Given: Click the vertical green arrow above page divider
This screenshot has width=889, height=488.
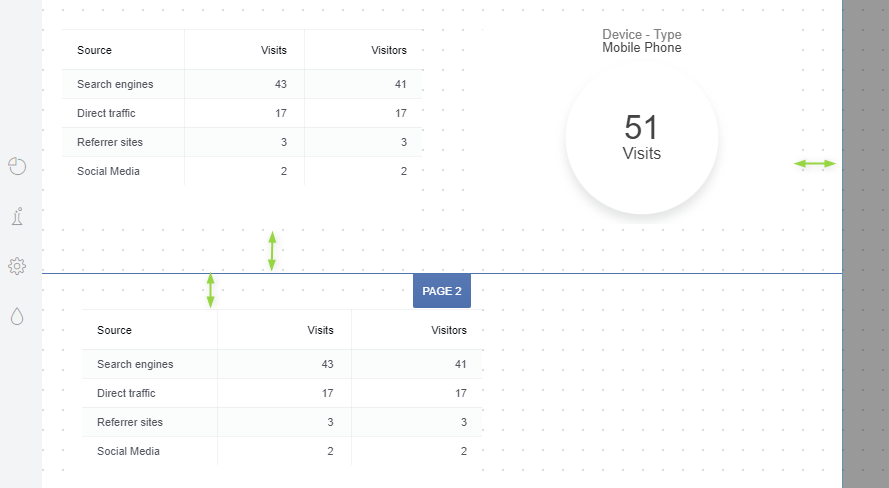Looking at the screenshot, I should pos(272,250).
